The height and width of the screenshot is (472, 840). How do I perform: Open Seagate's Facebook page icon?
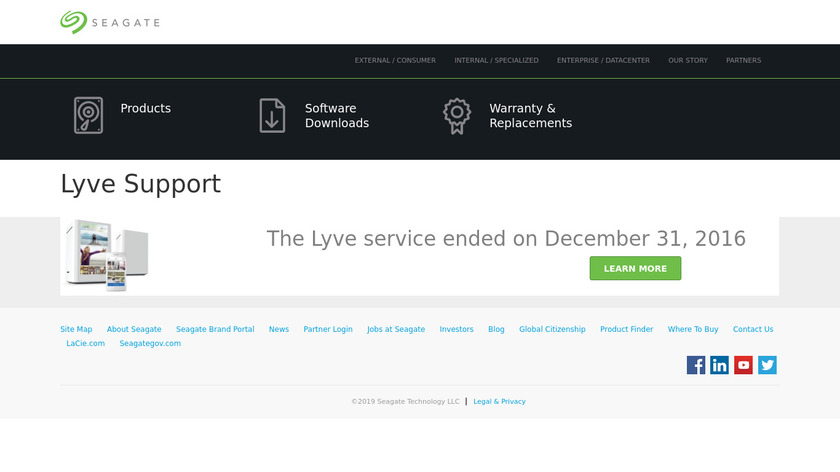[x=696, y=365]
